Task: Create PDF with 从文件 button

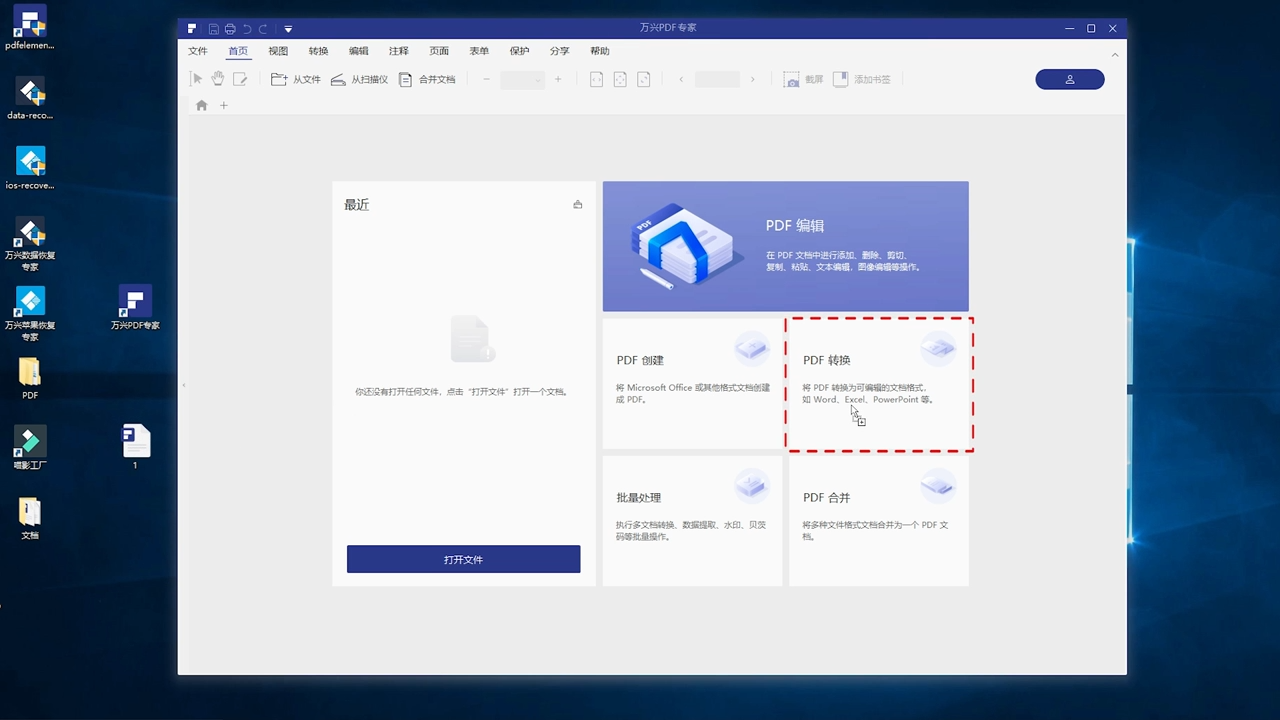Action: (296, 79)
